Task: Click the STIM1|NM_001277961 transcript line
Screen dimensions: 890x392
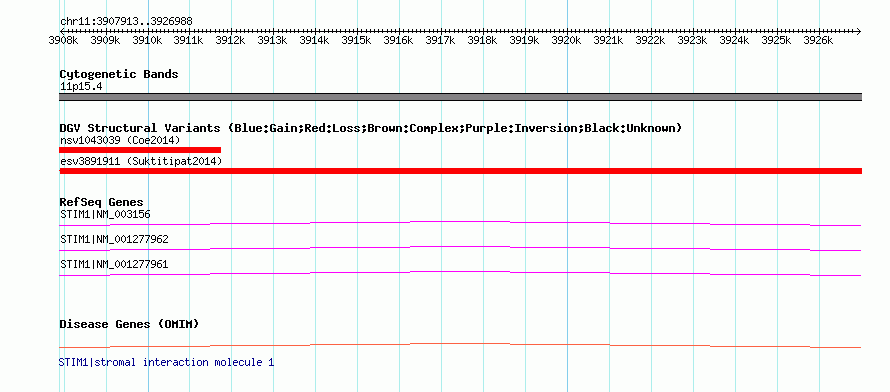Action: point(460,273)
